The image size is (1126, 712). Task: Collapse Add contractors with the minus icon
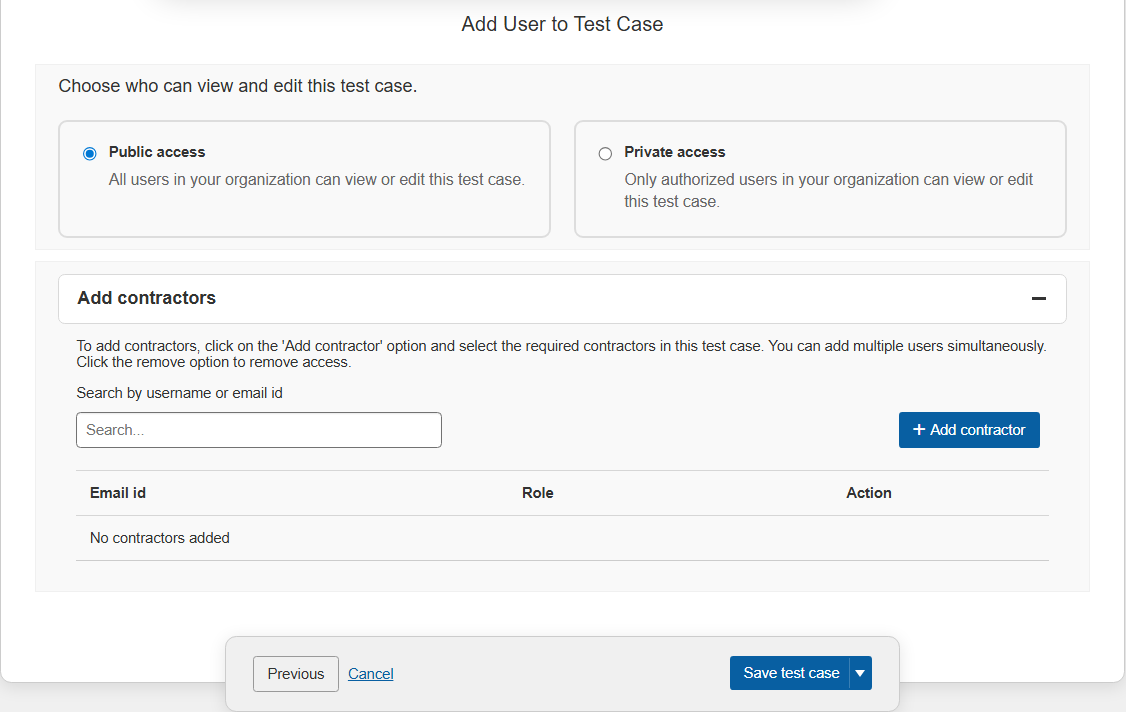[1038, 299]
